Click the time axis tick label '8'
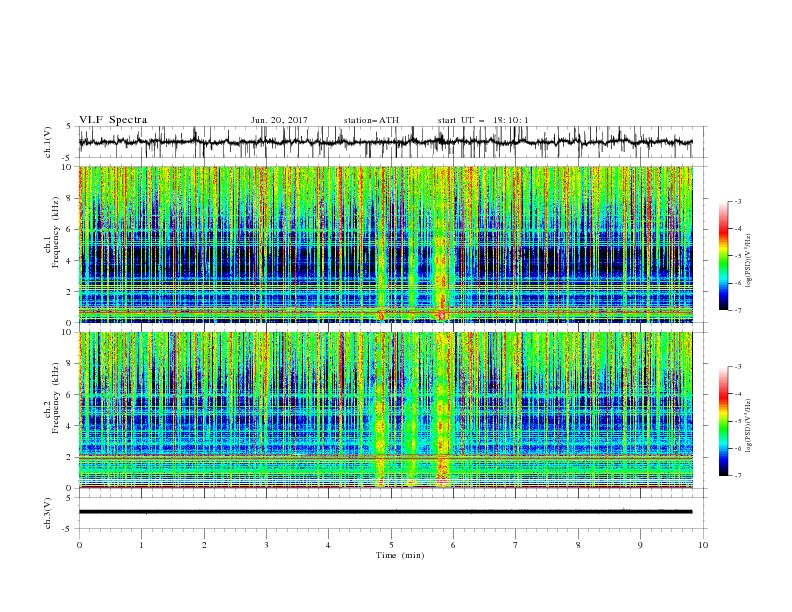 pyautogui.click(x=578, y=545)
